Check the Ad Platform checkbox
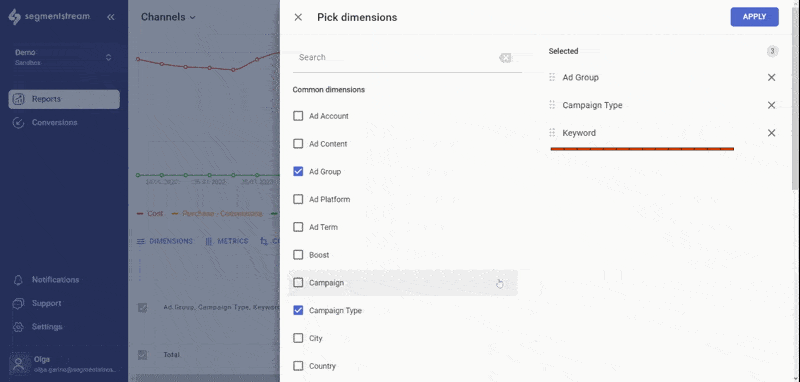Image resolution: width=800 pixels, height=382 pixels. pos(298,199)
